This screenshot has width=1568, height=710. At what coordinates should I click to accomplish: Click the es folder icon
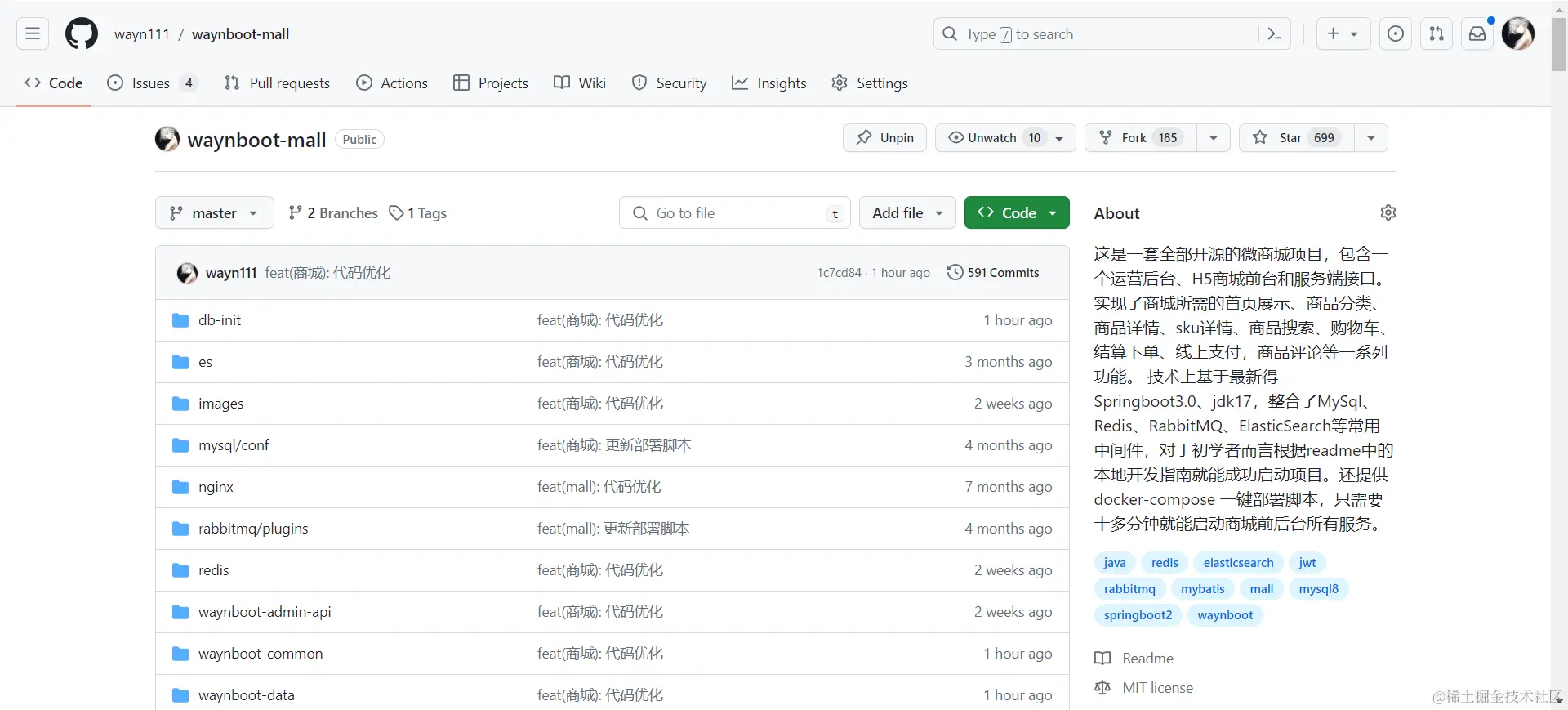(x=180, y=362)
